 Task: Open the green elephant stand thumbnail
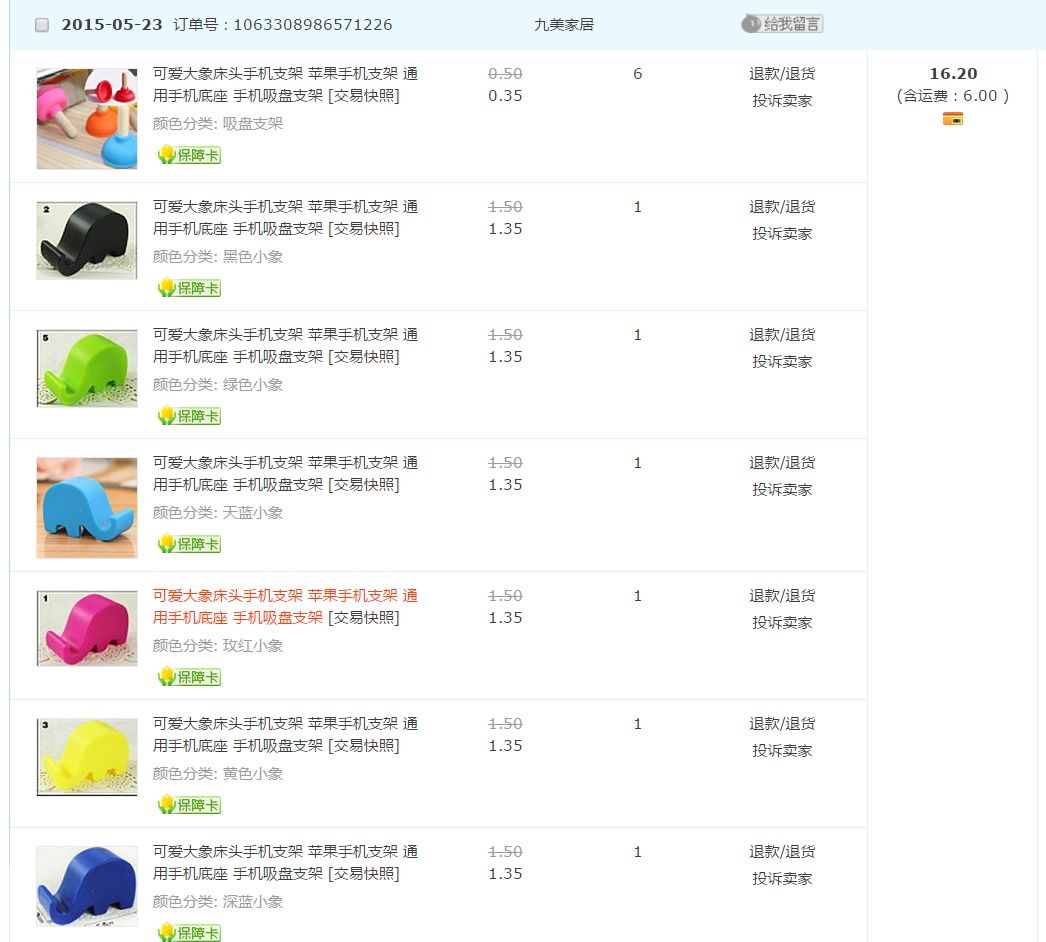(x=87, y=368)
